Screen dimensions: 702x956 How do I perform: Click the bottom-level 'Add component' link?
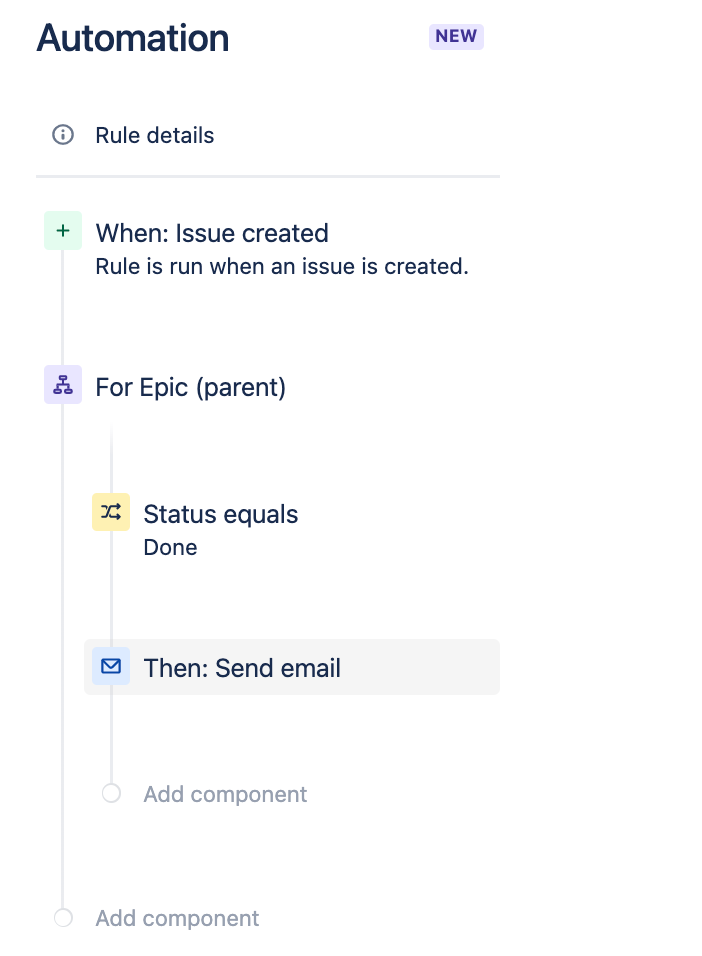pos(178,919)
